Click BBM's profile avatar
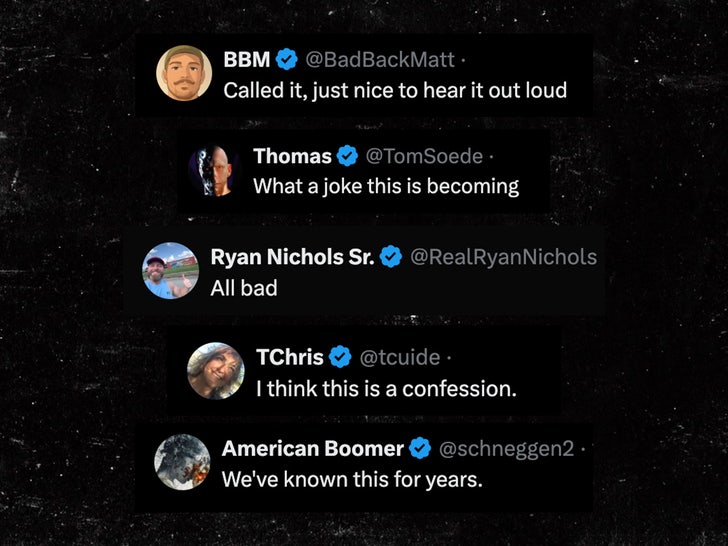Screen dimensions: 728x546 tap(184, 72)
